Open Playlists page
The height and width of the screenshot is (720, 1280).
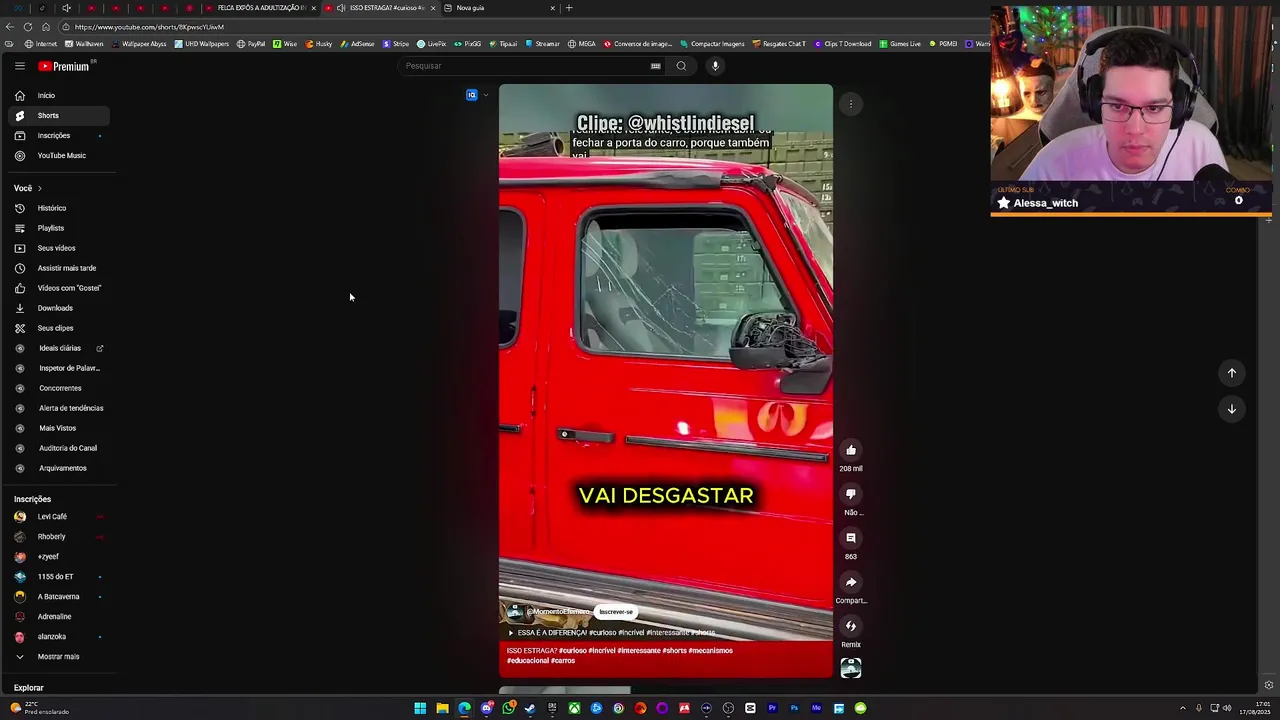click(57, 228)
